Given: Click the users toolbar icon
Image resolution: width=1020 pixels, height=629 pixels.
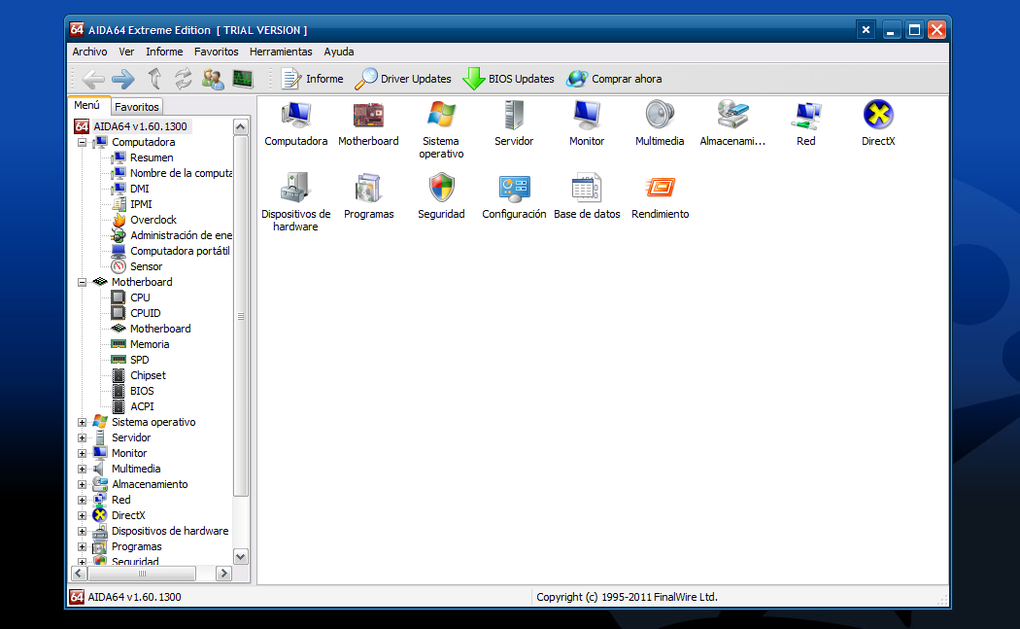Looking at the screenshot, I should (213, 79).
